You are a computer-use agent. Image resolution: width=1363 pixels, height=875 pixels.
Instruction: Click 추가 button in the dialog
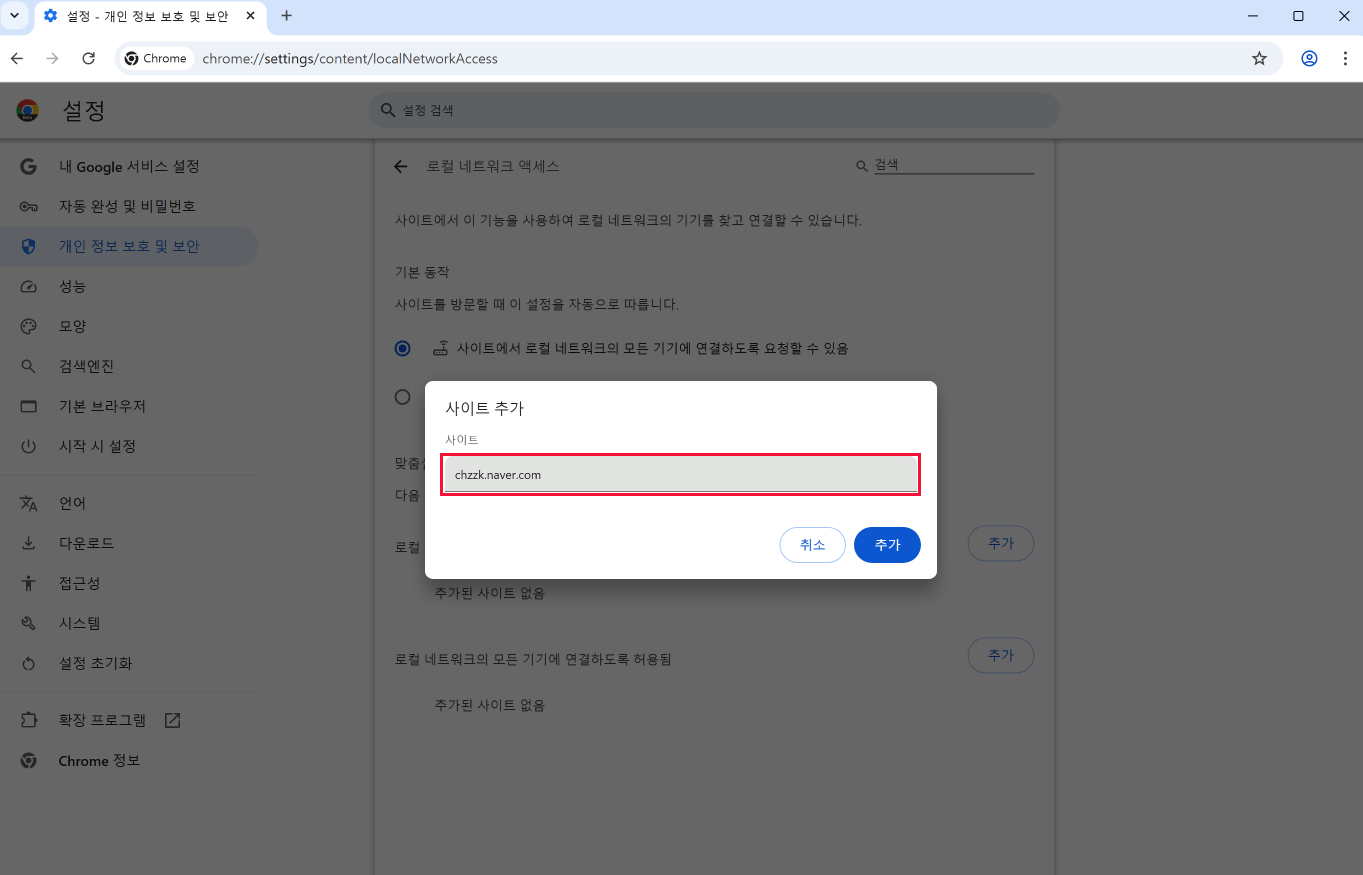887,545
